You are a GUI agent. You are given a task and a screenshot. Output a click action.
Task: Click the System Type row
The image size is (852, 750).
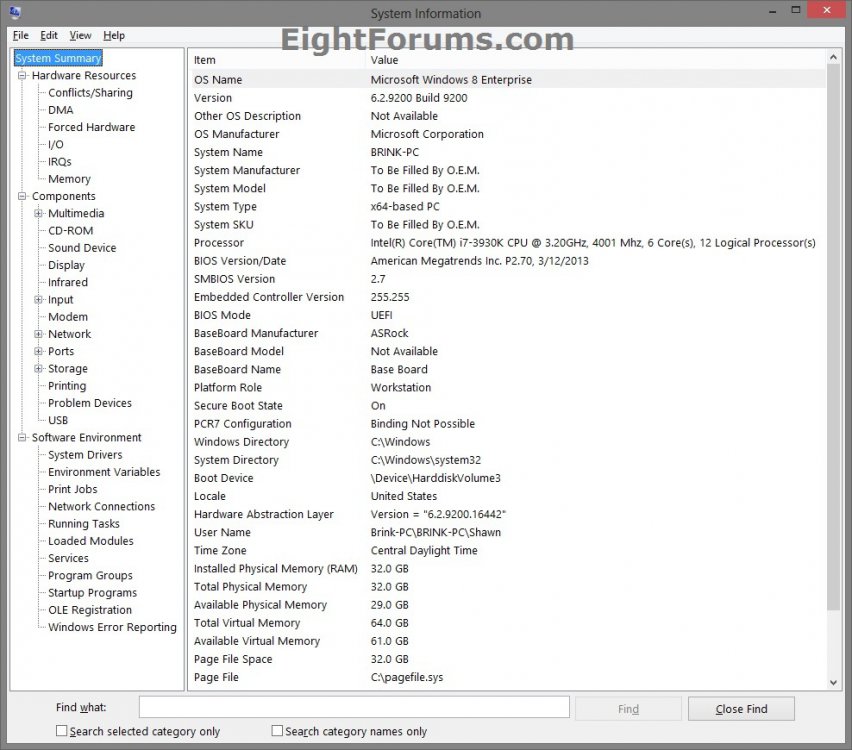(x=508, y=207)
